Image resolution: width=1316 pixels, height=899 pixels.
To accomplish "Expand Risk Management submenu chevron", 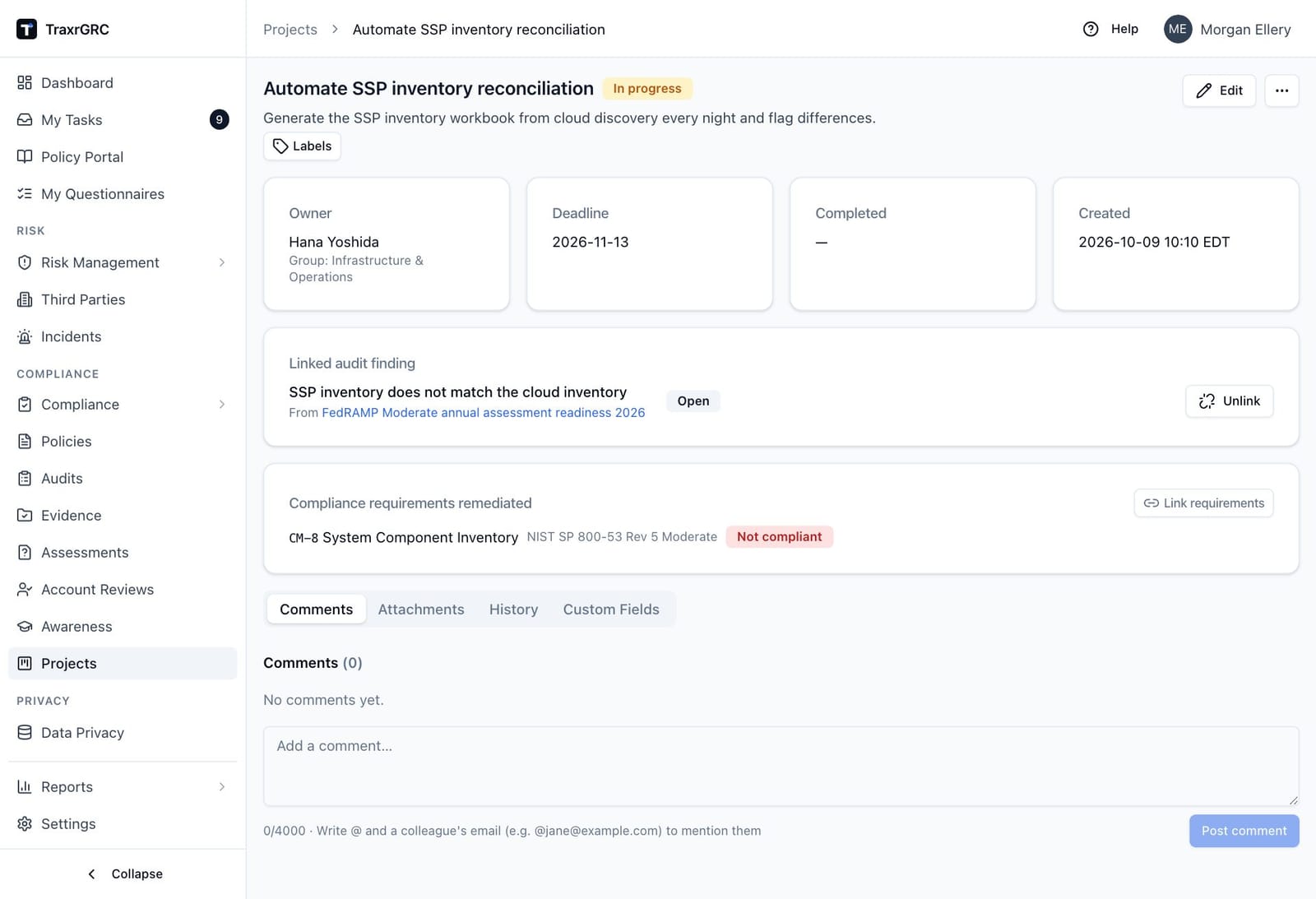I will tap(222, 262).
